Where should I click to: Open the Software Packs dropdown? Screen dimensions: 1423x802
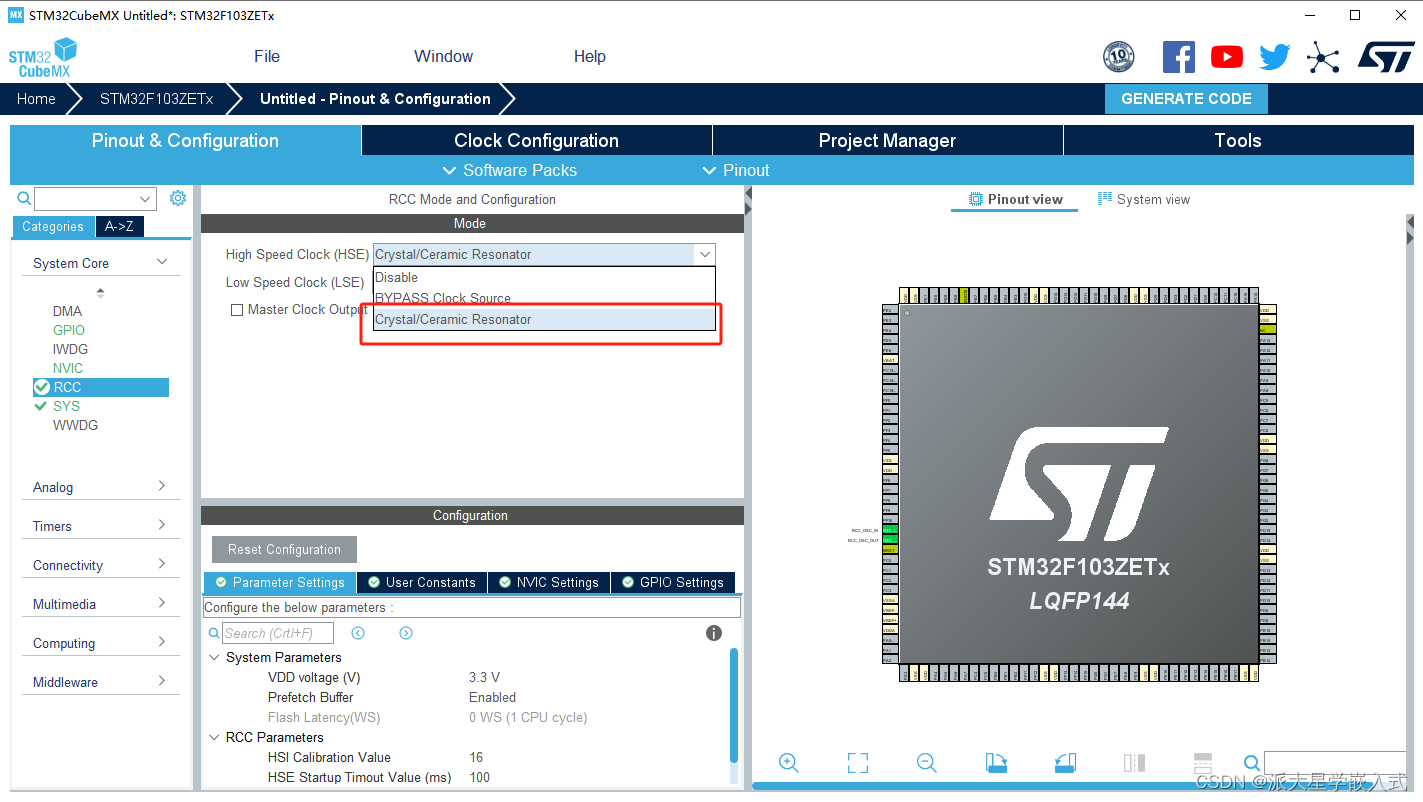point(510,170)
